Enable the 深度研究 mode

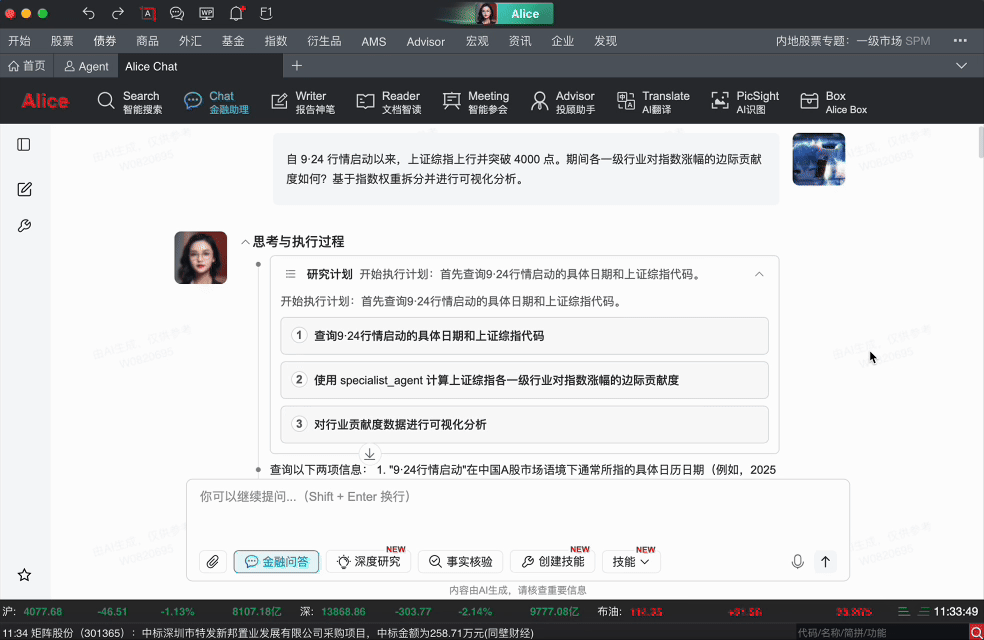[369, 562]
